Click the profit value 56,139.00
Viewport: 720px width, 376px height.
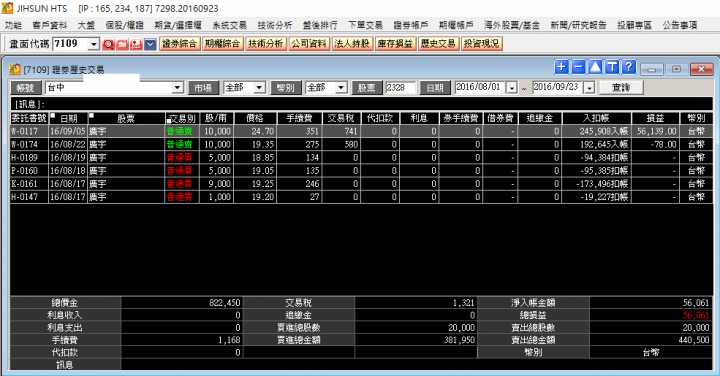point(657,131)
